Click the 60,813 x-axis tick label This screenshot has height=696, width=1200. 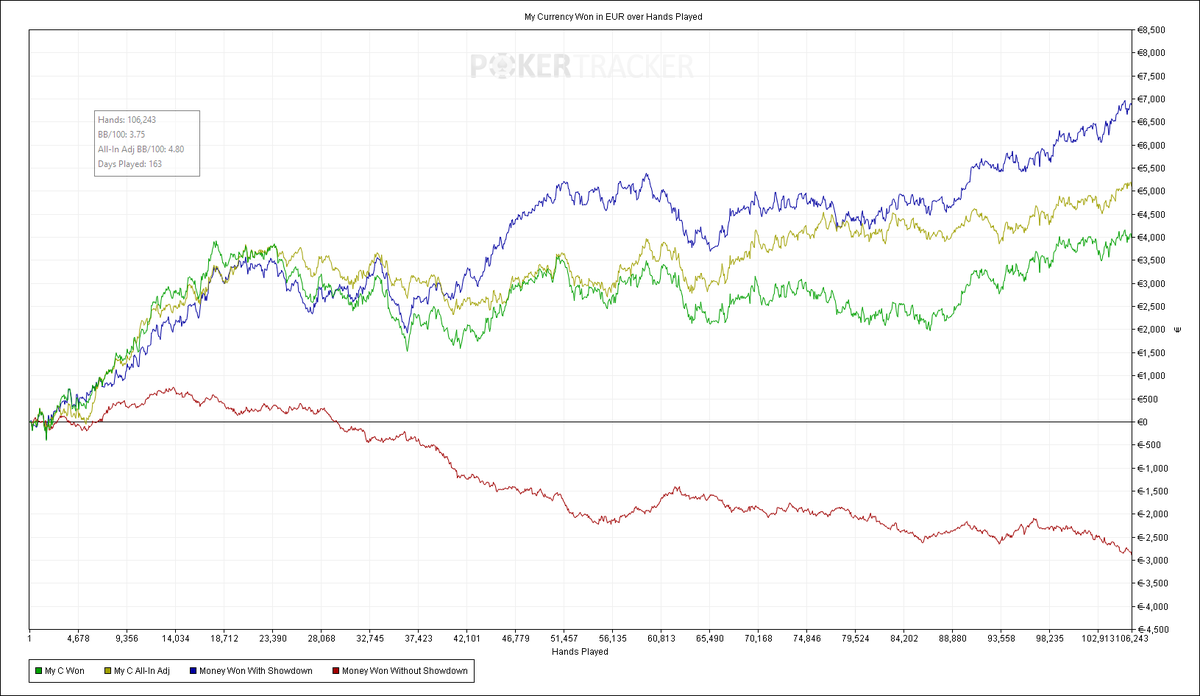coord(661,637)
